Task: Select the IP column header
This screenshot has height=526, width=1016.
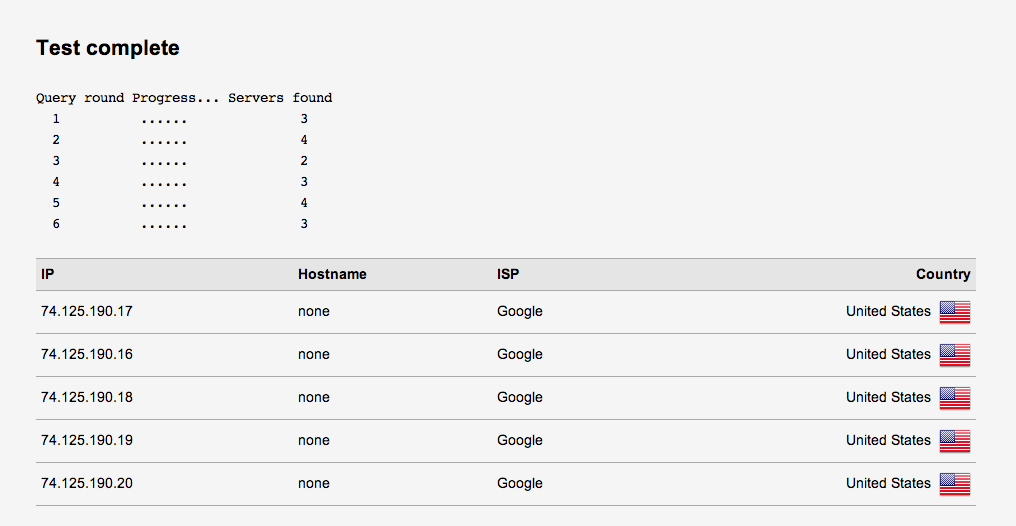Action: [x=47, y=274]
